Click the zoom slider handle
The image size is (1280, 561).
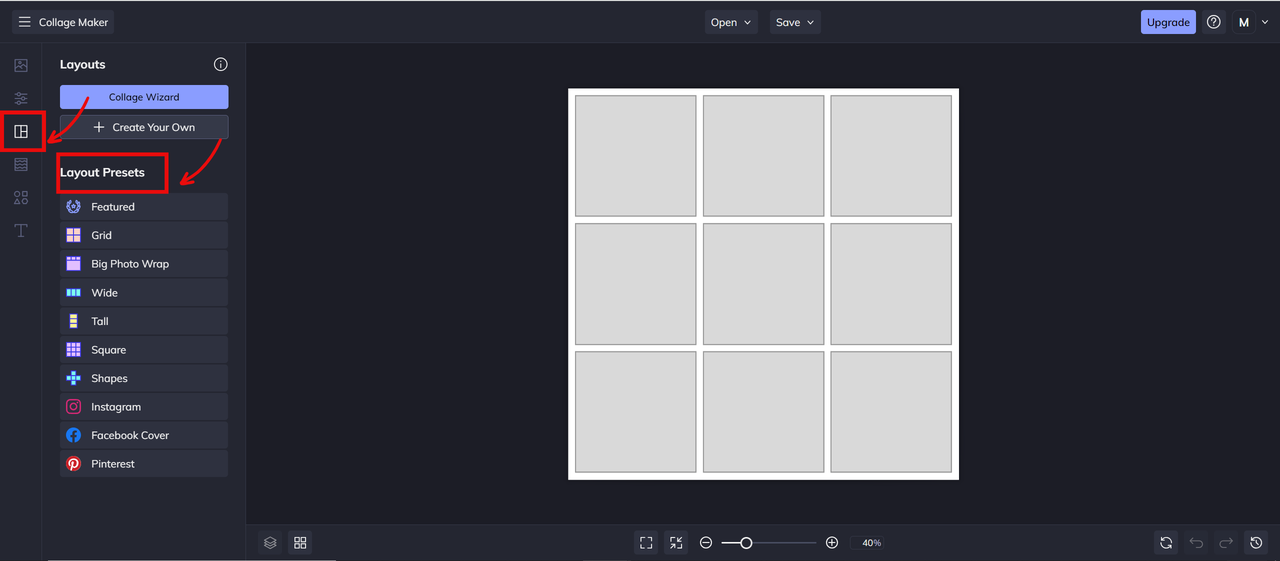746,543
